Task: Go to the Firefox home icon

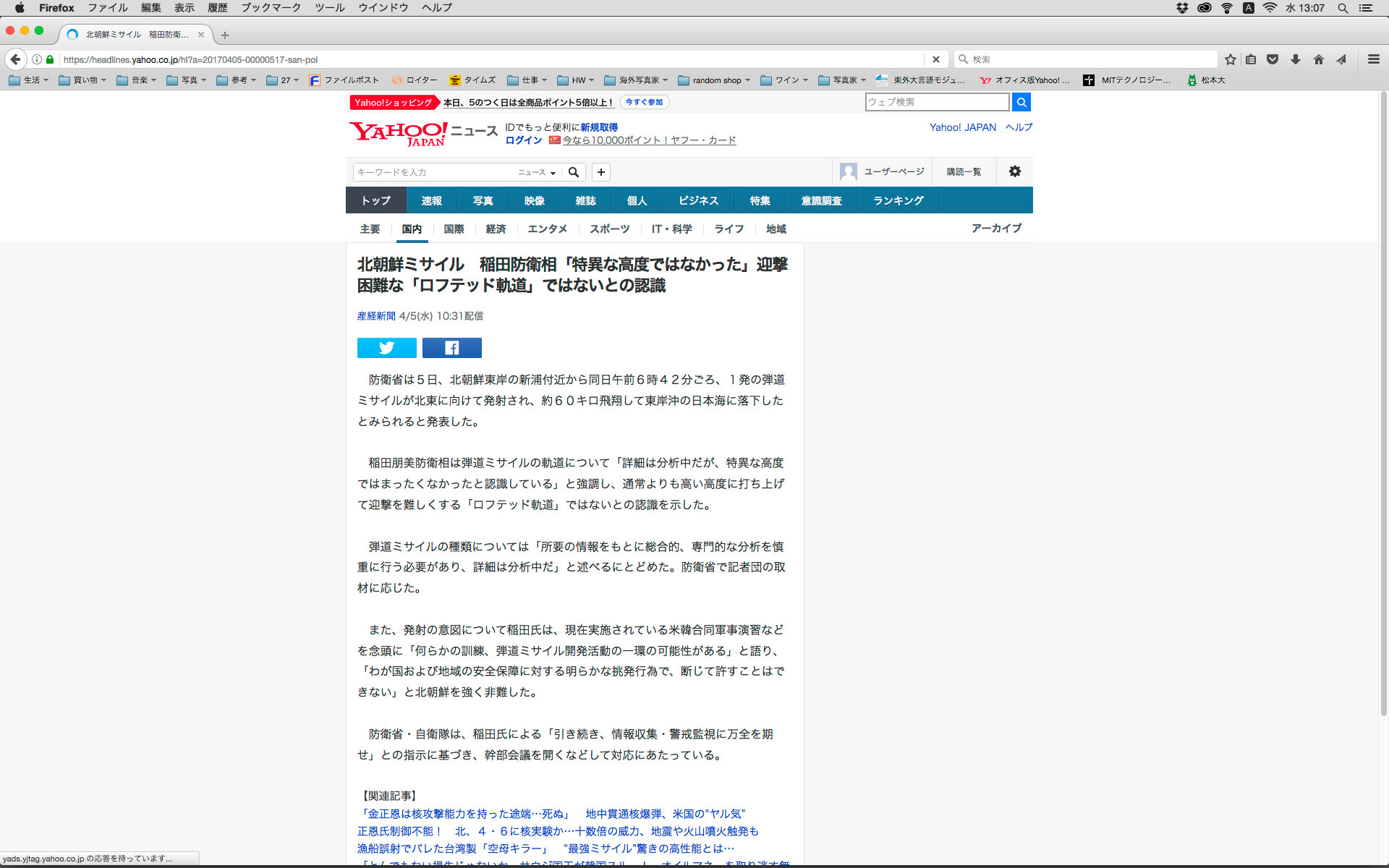Action: tap(1318, 59)
